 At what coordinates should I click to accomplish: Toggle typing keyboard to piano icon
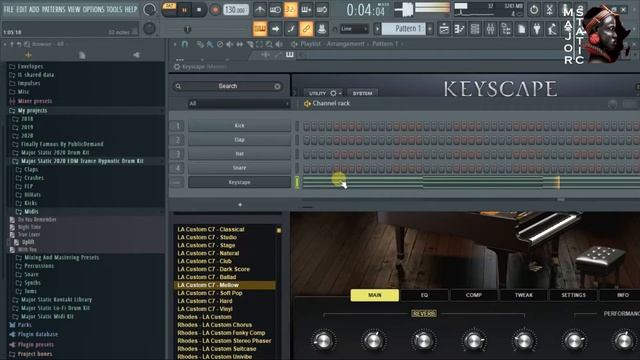[260, 29]
